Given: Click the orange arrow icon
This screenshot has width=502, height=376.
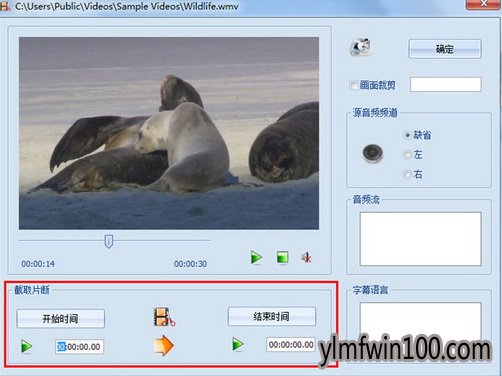Looking at the screenshot, I should (163, 345).
